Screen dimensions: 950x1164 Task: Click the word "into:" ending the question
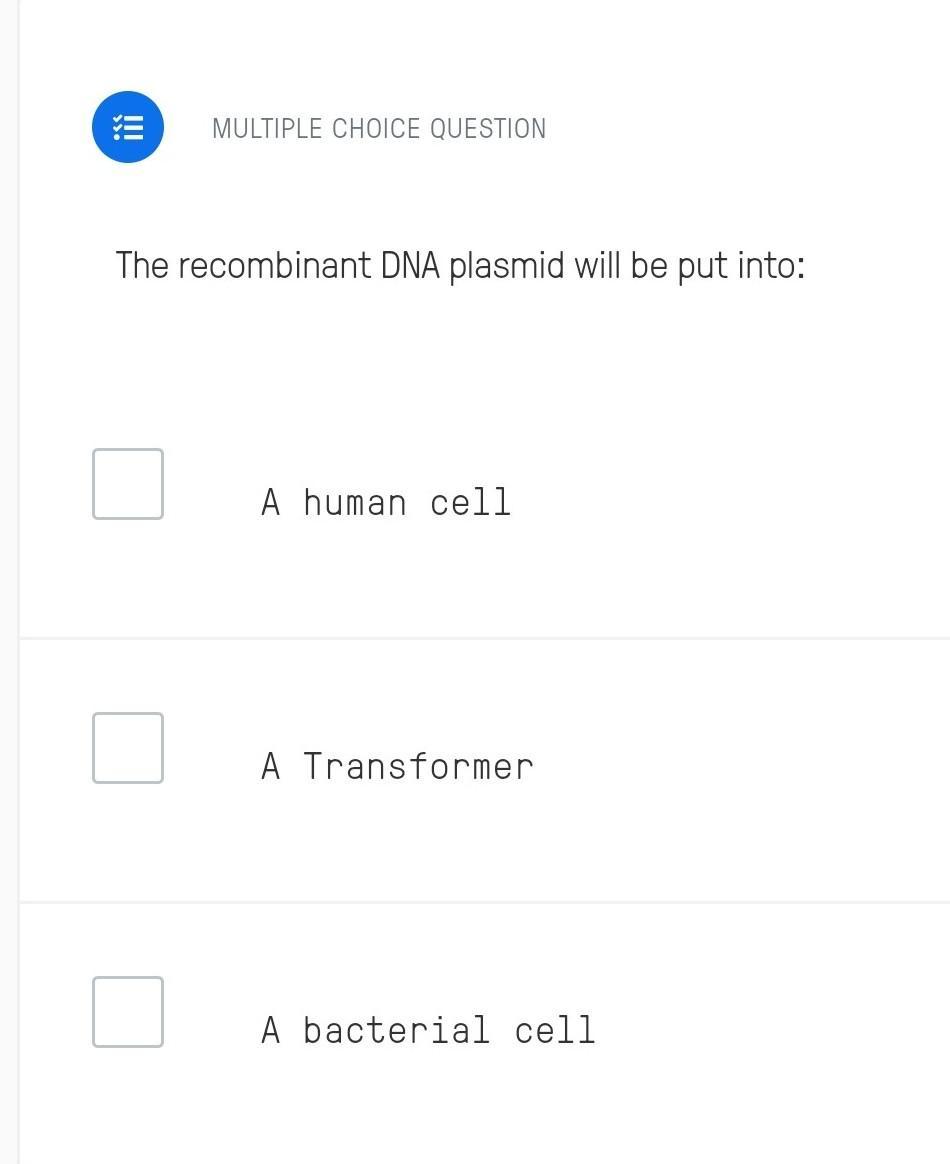click(x=770, y=266)
